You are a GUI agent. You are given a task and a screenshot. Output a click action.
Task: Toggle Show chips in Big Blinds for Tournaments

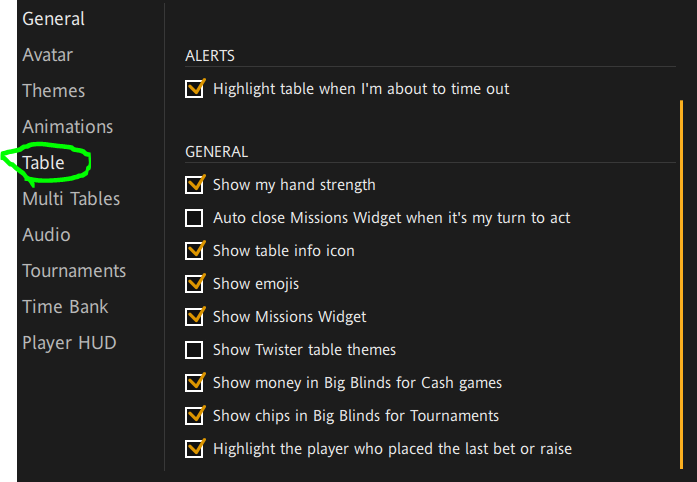(x=195, y=416)
